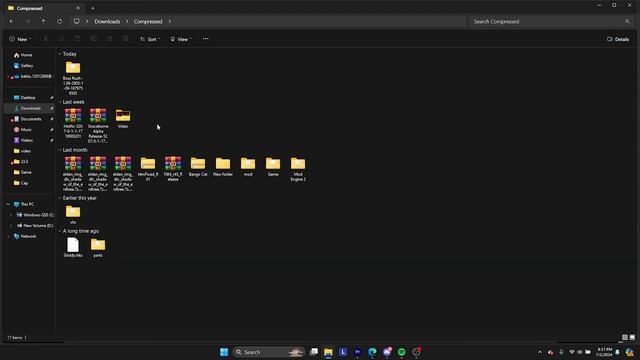
Task: Select the first elden_ring_dlc archive
Action: pyautogui.click(x=73, y=173)
